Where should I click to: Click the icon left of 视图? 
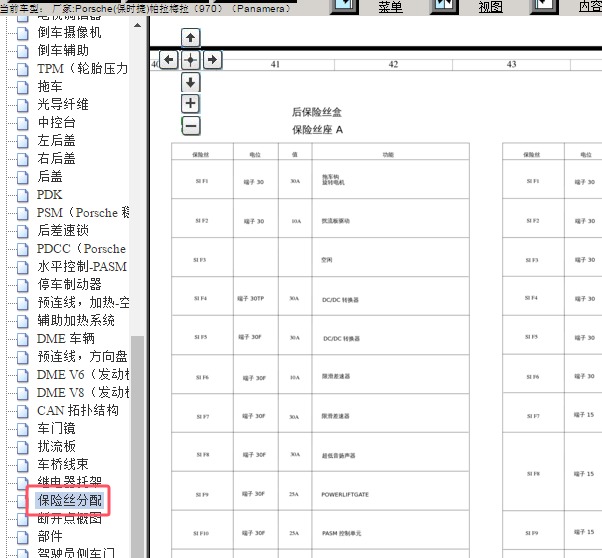pos(444,6)
